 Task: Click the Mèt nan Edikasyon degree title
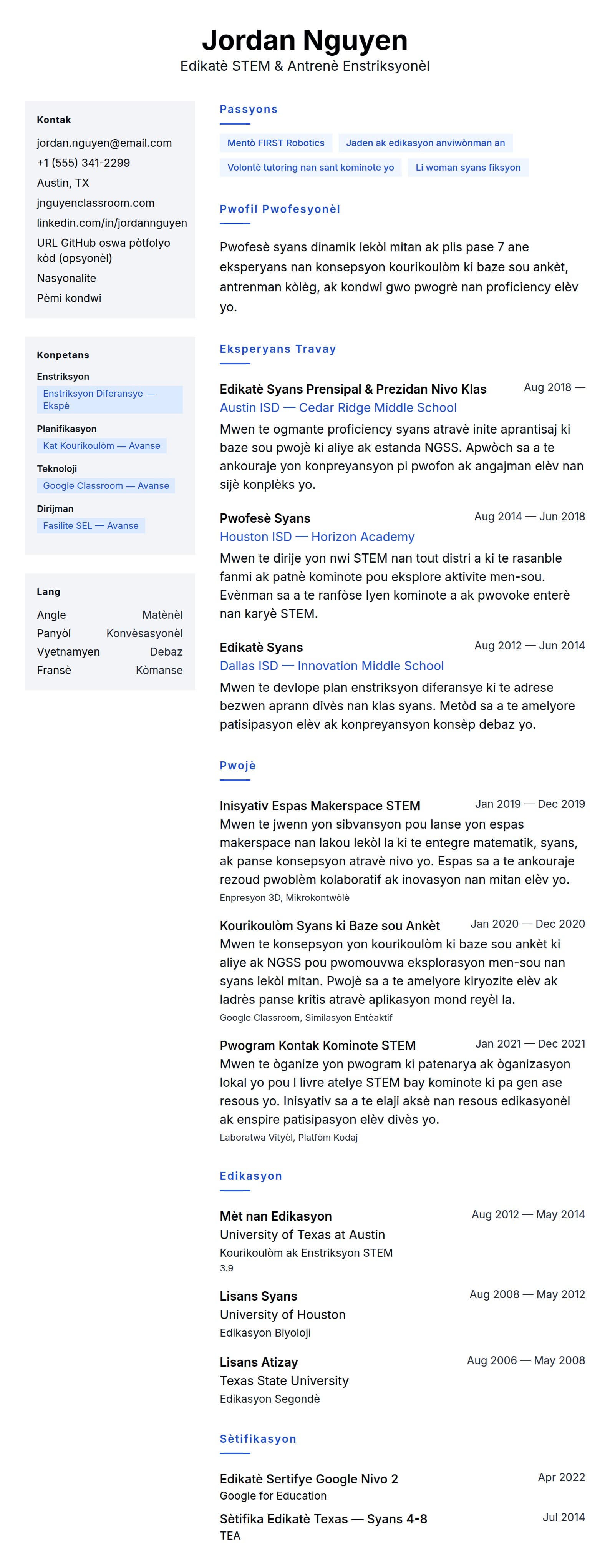275,1216
